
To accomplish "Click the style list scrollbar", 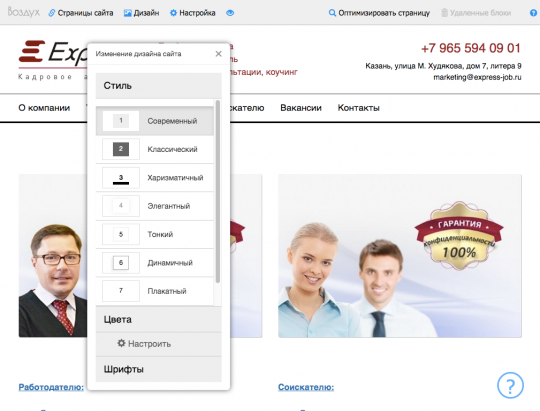I will coord(218,192).
